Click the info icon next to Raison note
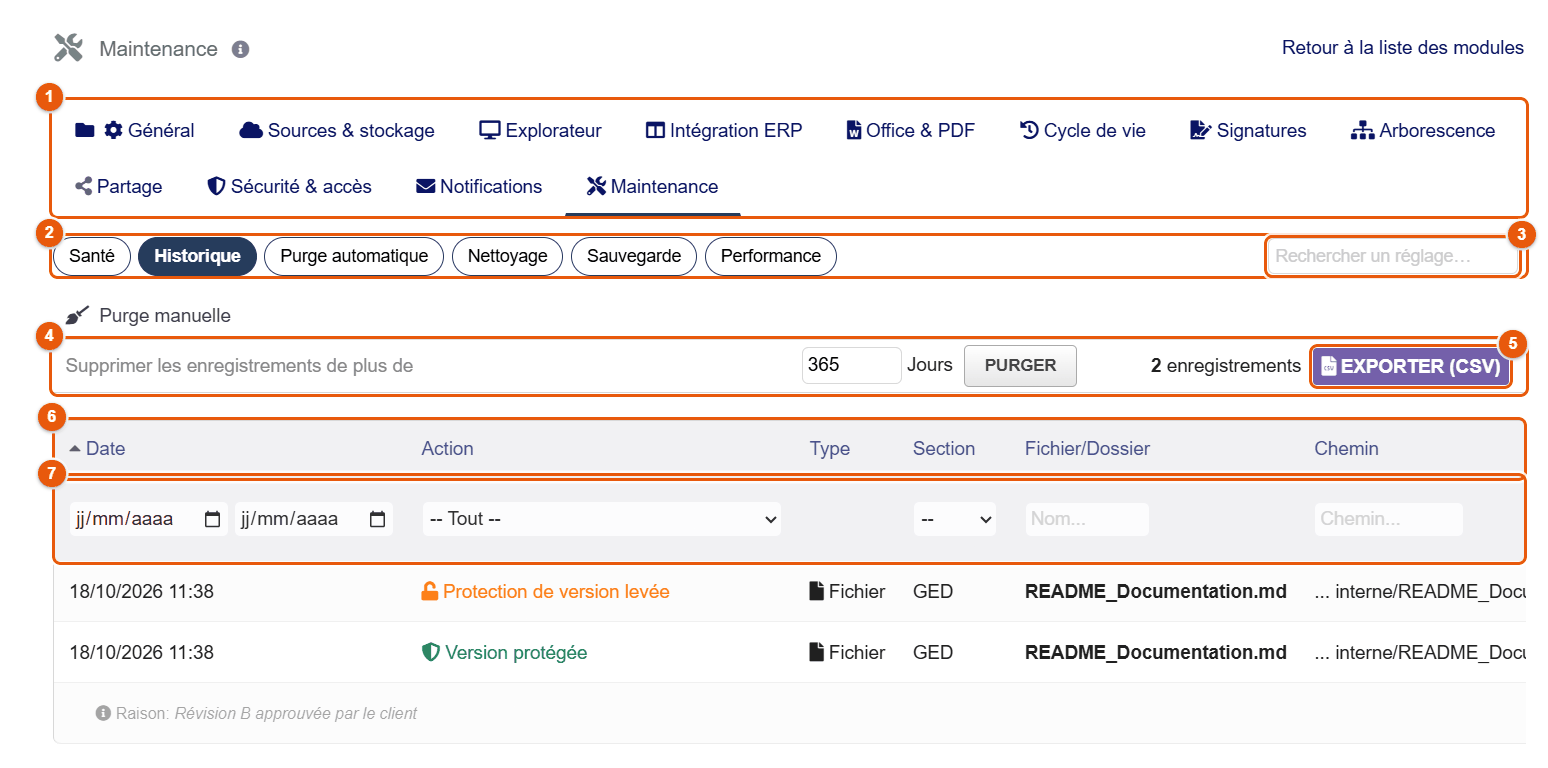The height and width of the screenshot is (768, 1548). [103, 714]
